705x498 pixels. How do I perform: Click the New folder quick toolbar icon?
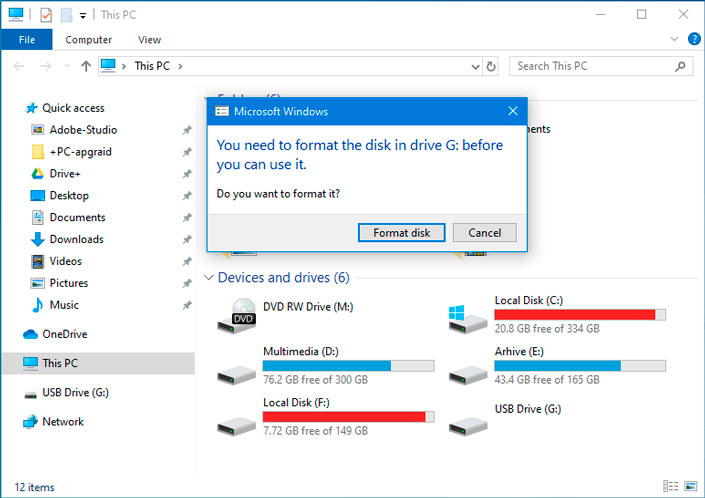[67, 15]
